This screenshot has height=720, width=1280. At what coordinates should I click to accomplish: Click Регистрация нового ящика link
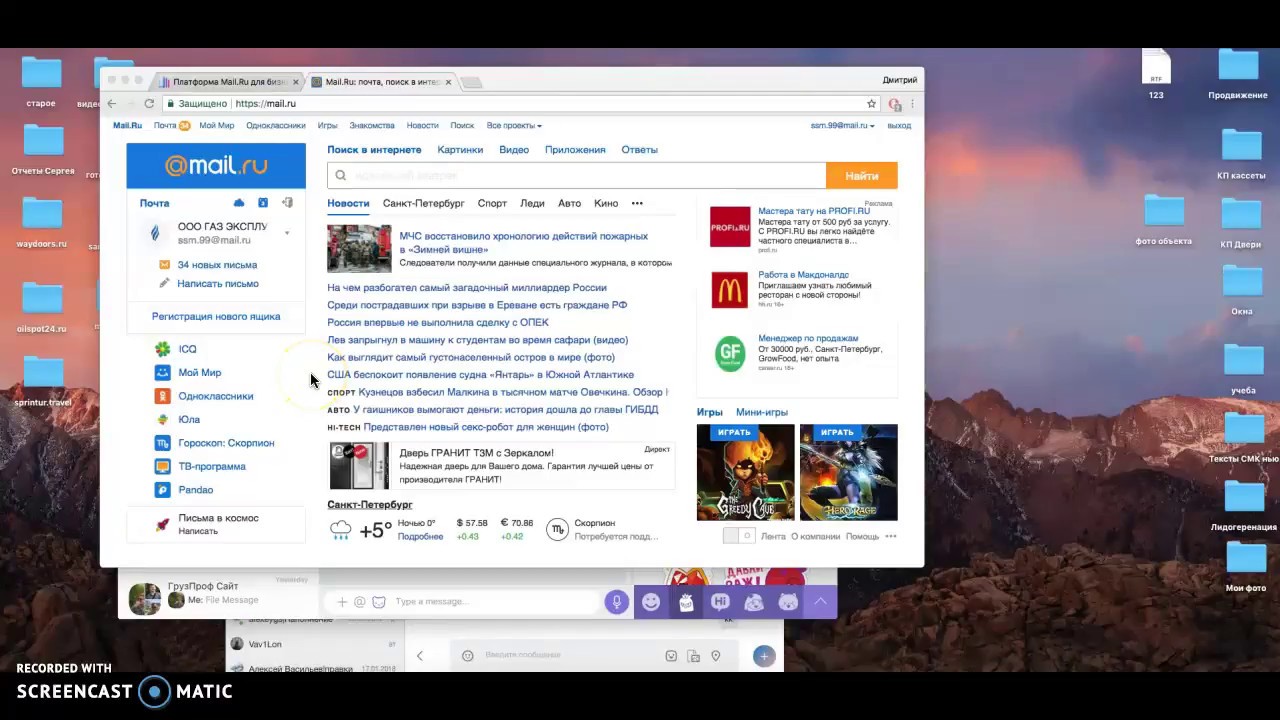(216, 316)
